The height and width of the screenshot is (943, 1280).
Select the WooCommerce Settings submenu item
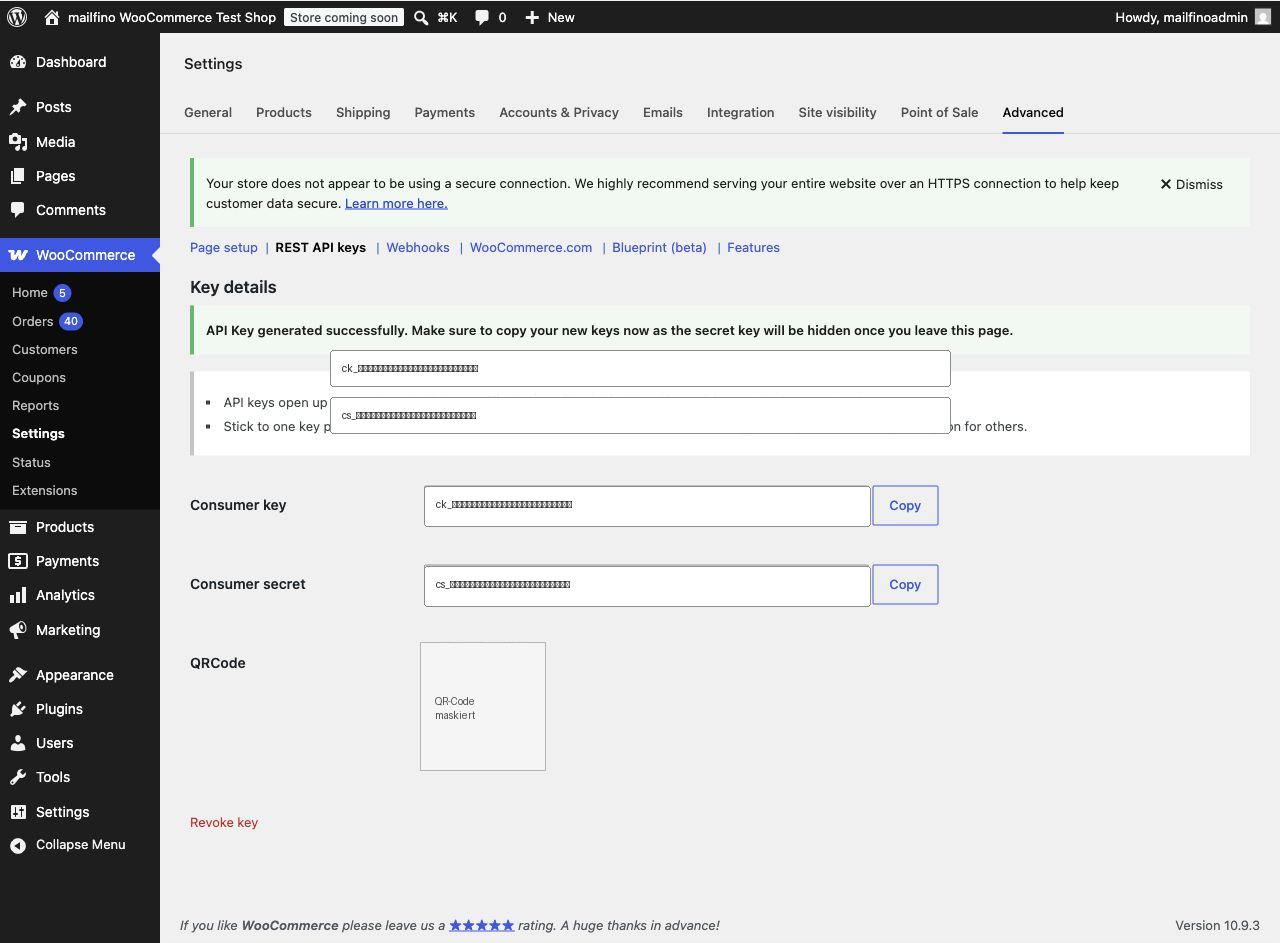tap(38, 433)
